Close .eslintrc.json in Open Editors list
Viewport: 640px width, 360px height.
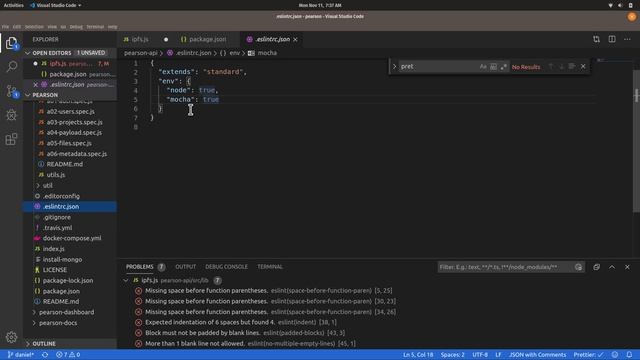[x=36, y=85]
